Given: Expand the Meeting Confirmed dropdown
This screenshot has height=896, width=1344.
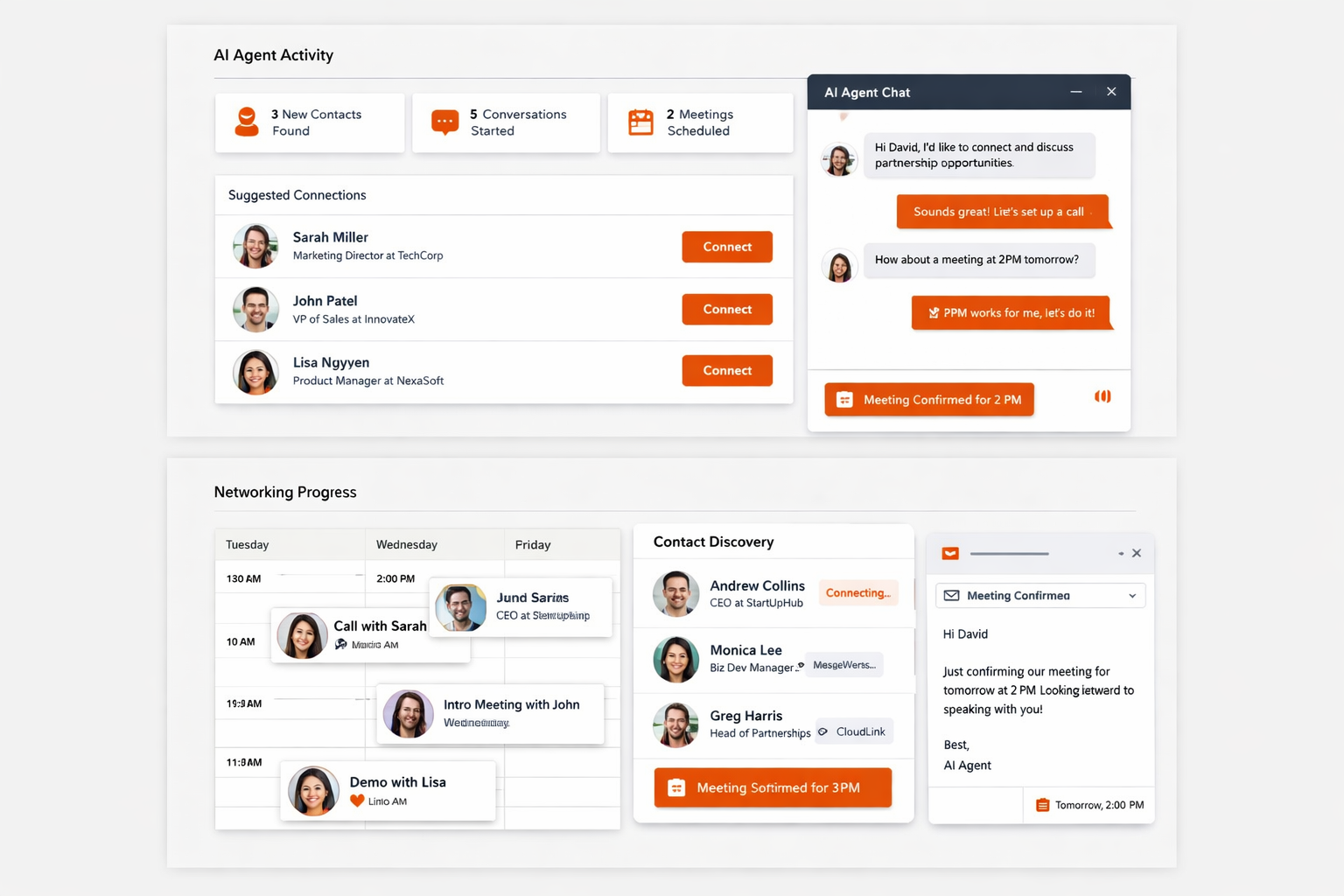Looking at the screenshot, I should point(1132,596).
